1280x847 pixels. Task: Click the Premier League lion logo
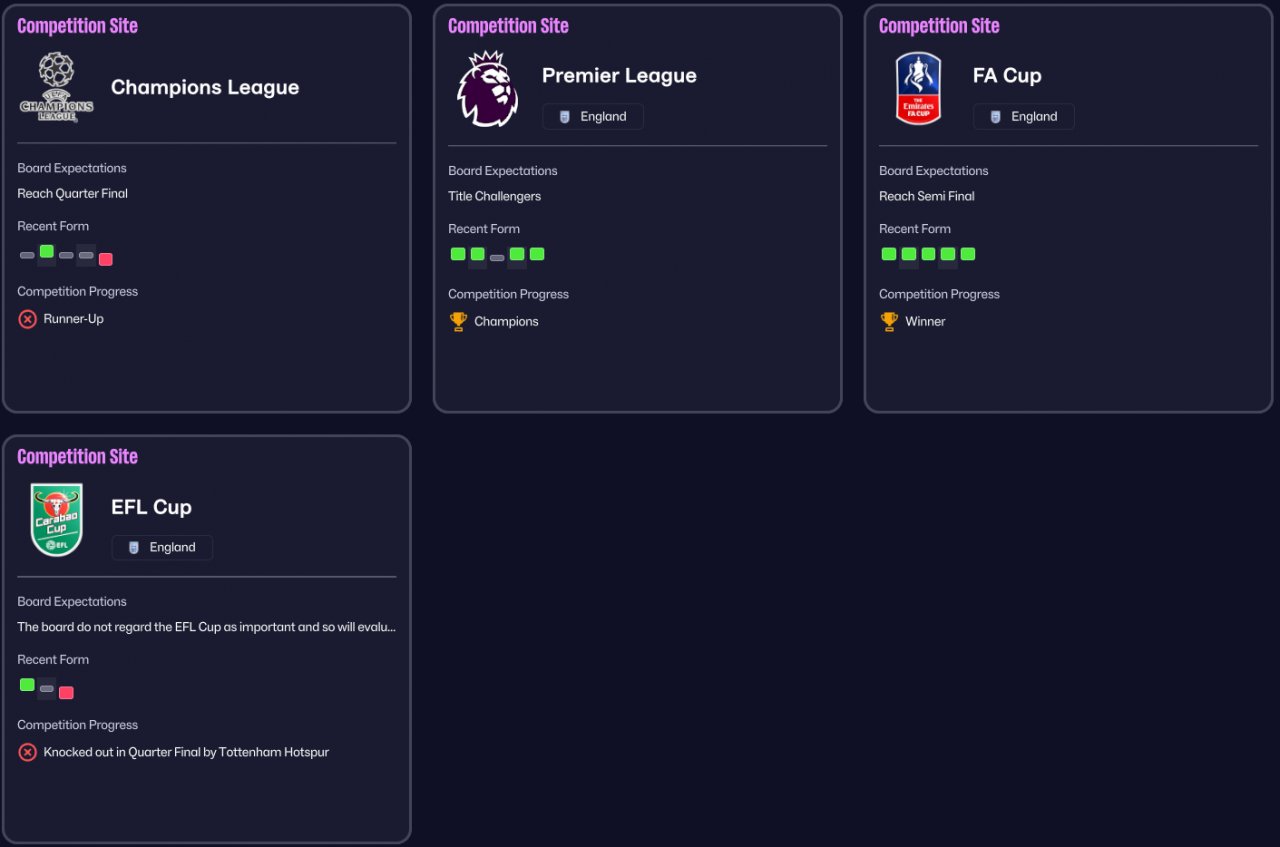point(487,88)
